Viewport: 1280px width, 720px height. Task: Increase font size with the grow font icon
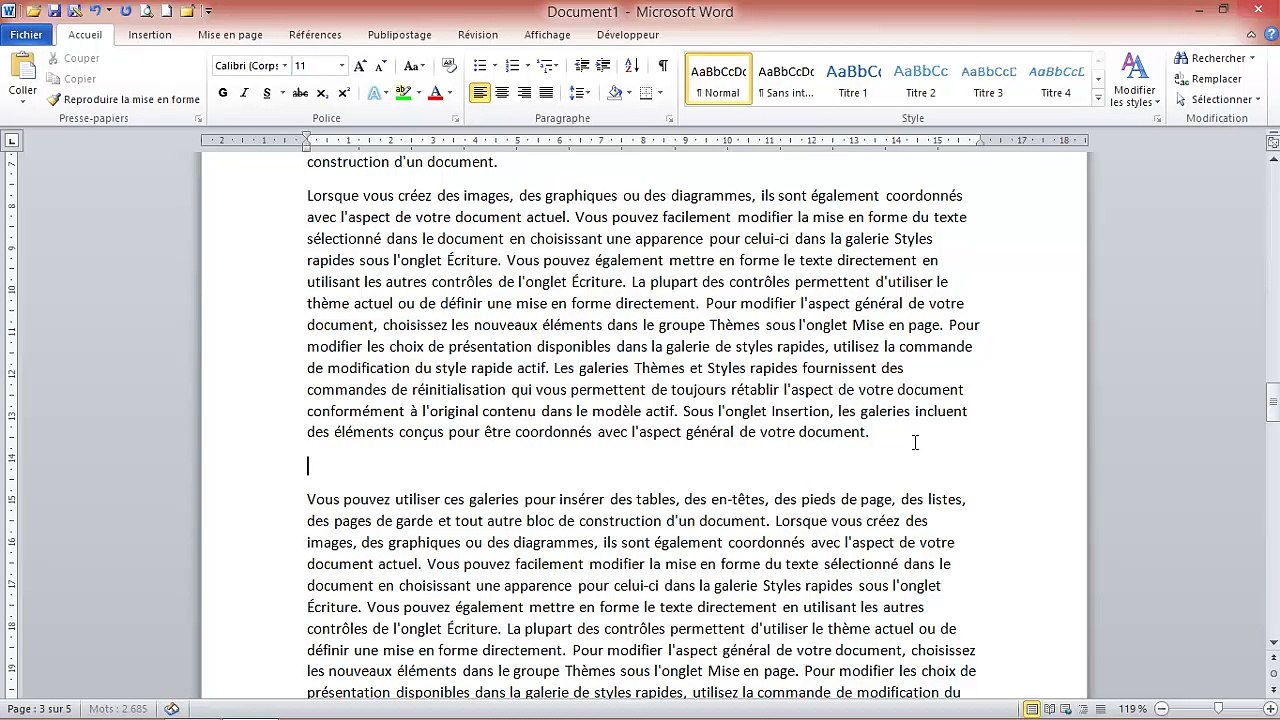[x=360, y=66]
